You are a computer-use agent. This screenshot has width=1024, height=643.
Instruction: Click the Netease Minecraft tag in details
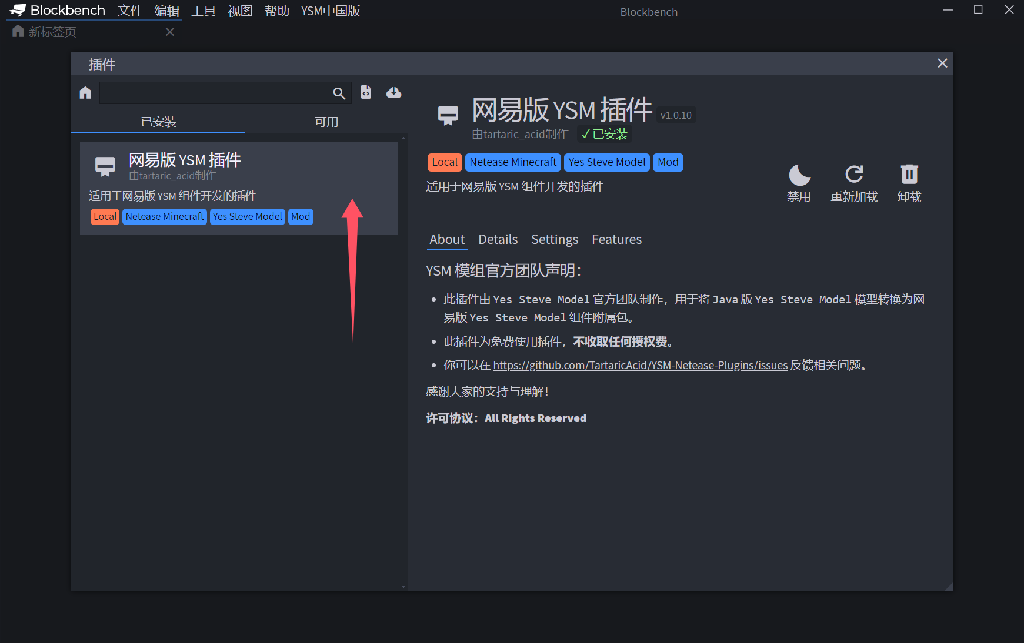(513, 162)
